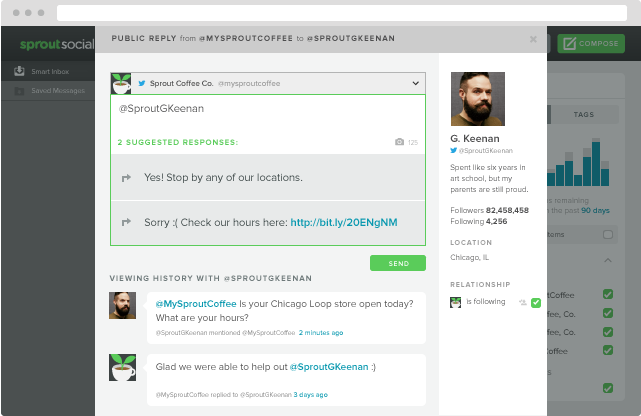Screen dimensions: 641x416
Task: Click the Send button
Action: (398, 263)
